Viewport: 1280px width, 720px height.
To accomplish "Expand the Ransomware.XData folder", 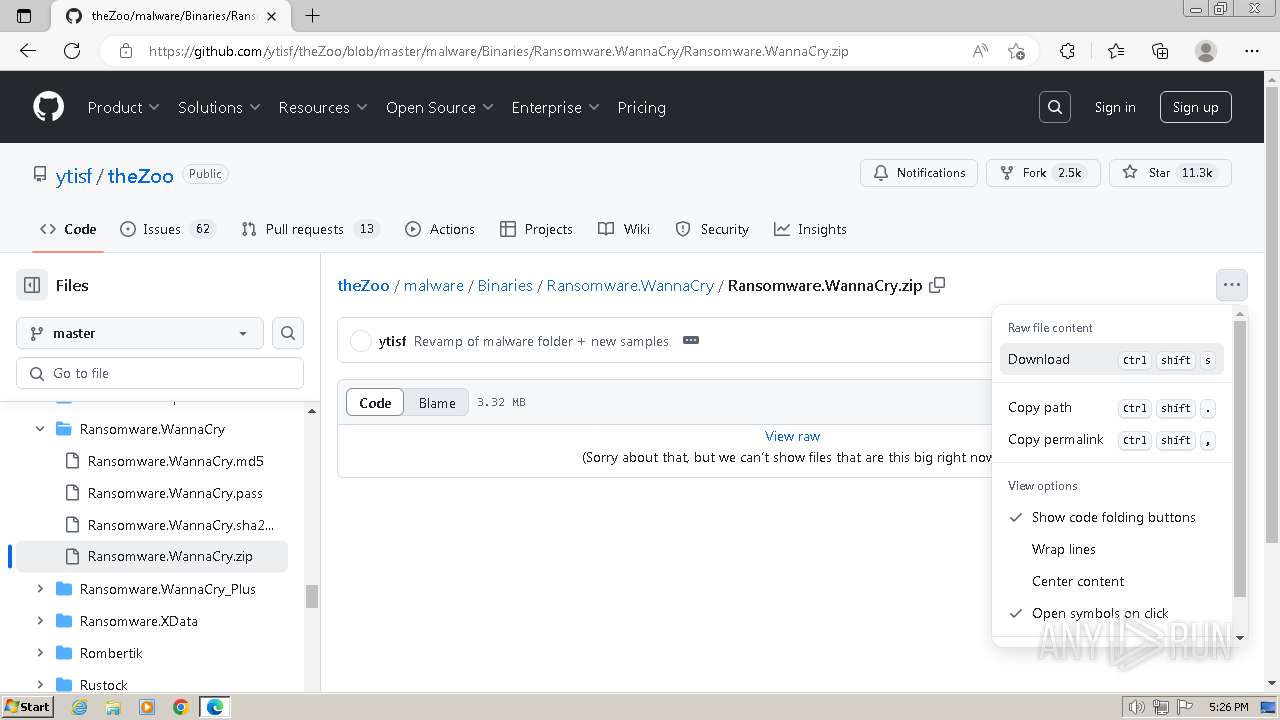I will pos(40,621).
